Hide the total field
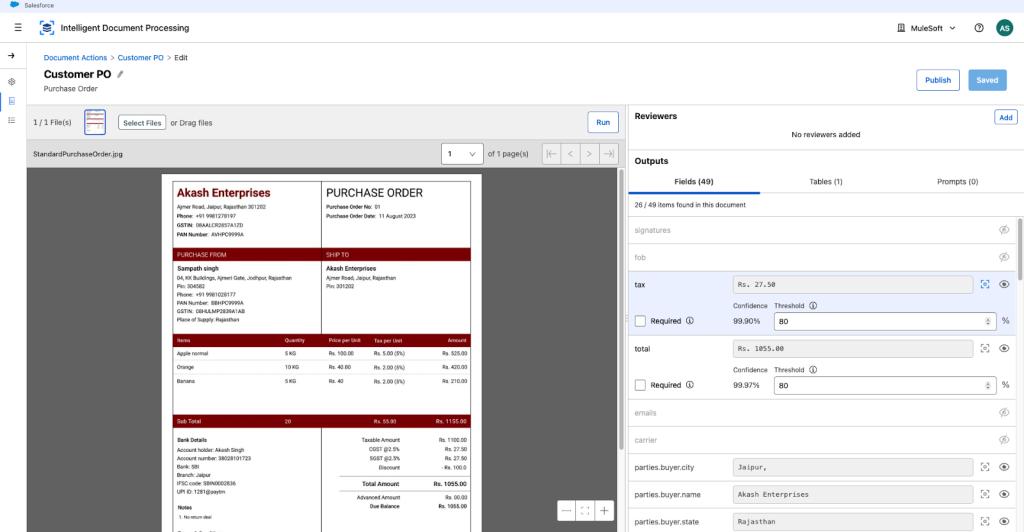This screenshot has height=532, width=1024. (x=1004, y=349)
